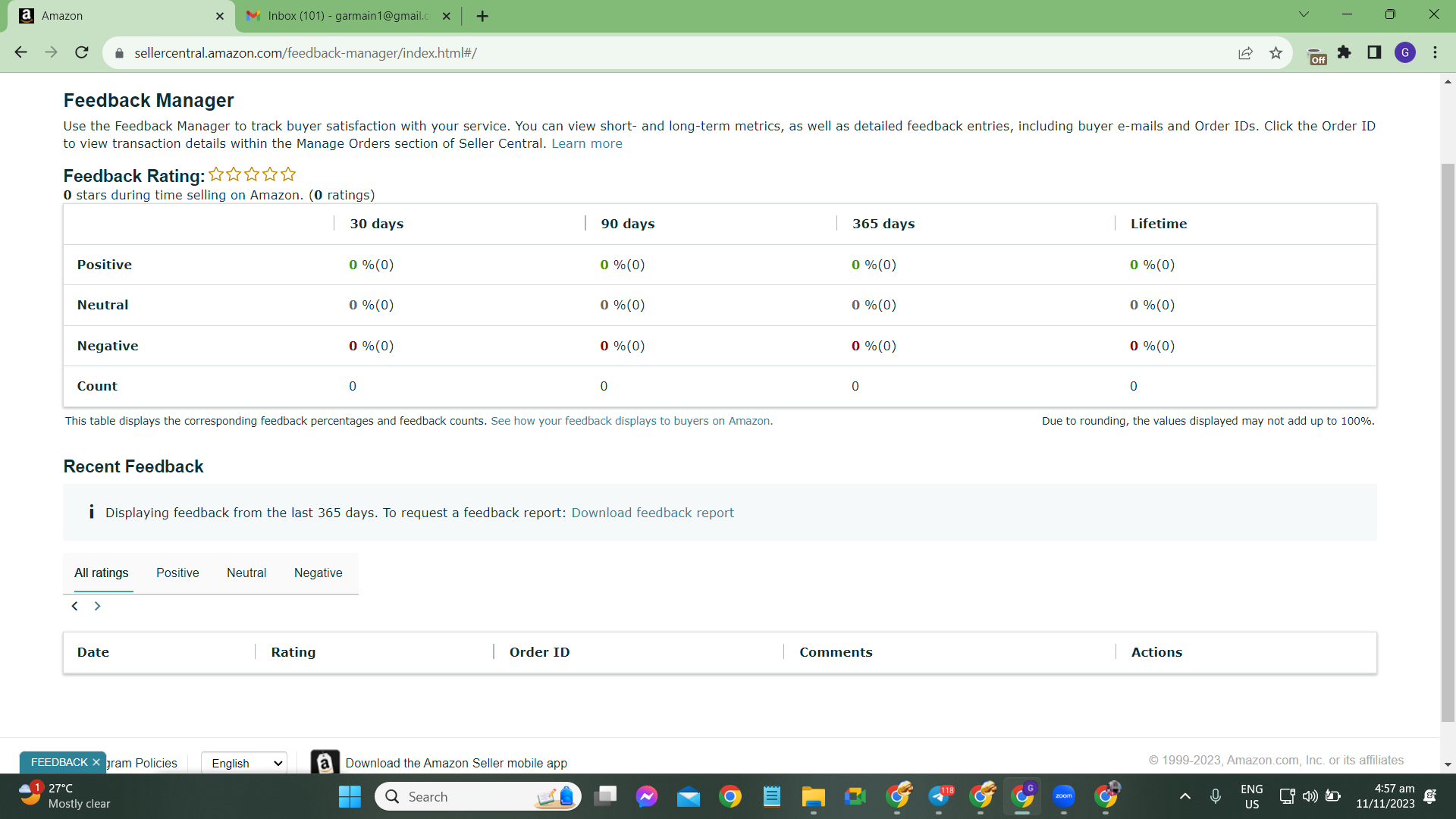Image resolution: width=1456 pixels, height=819 pixels.
Task: Click the microphone tray icon
Action: point(1215,796)
